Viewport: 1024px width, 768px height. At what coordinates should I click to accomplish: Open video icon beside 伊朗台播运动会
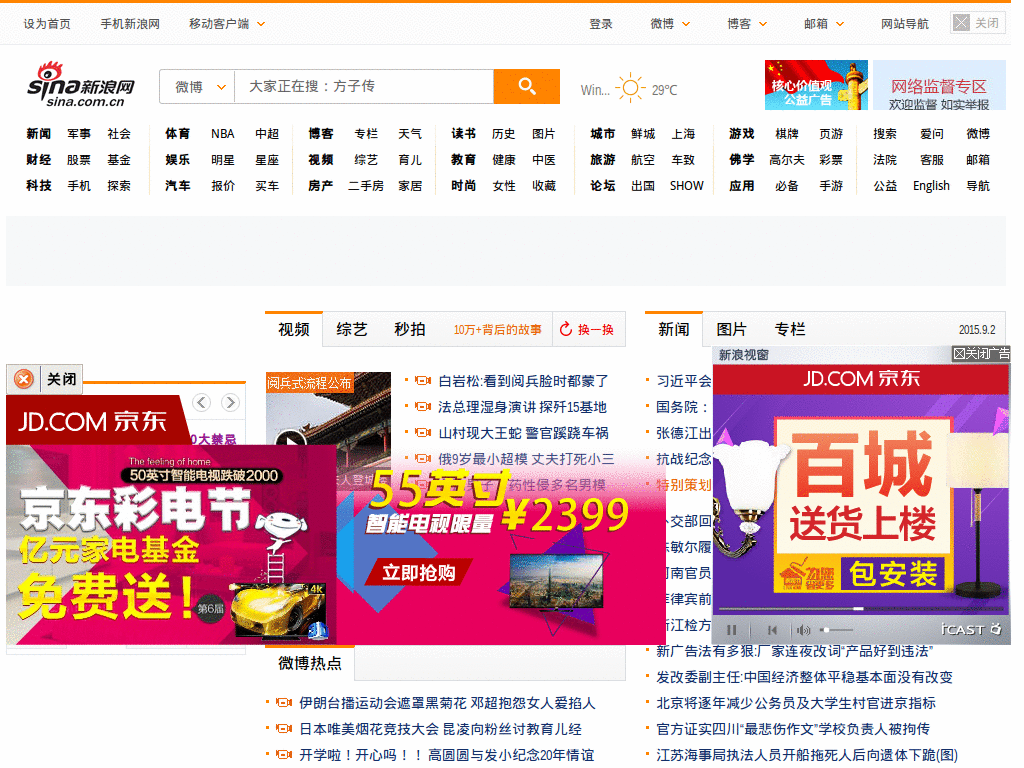pyautogui.click(x=284, y=703)
